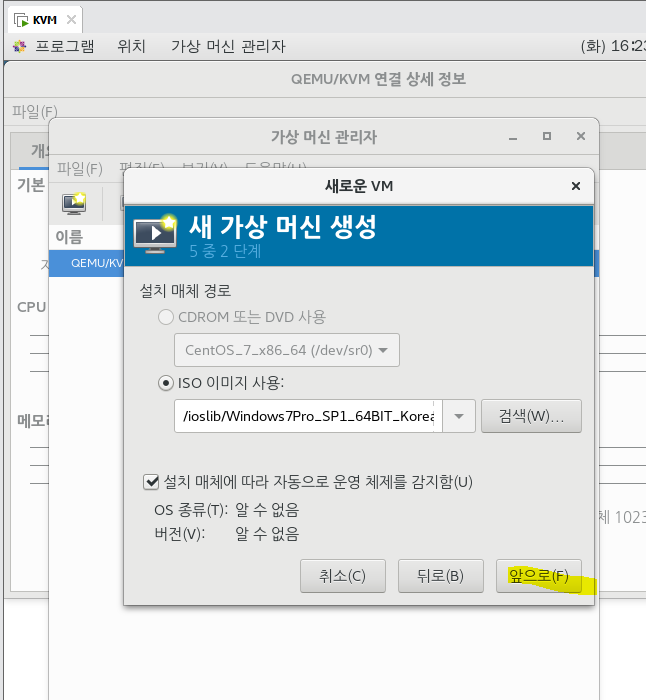Open 파일(F) menu in connection details window
This screenshot has height=700, width=646.
(34, 111)
